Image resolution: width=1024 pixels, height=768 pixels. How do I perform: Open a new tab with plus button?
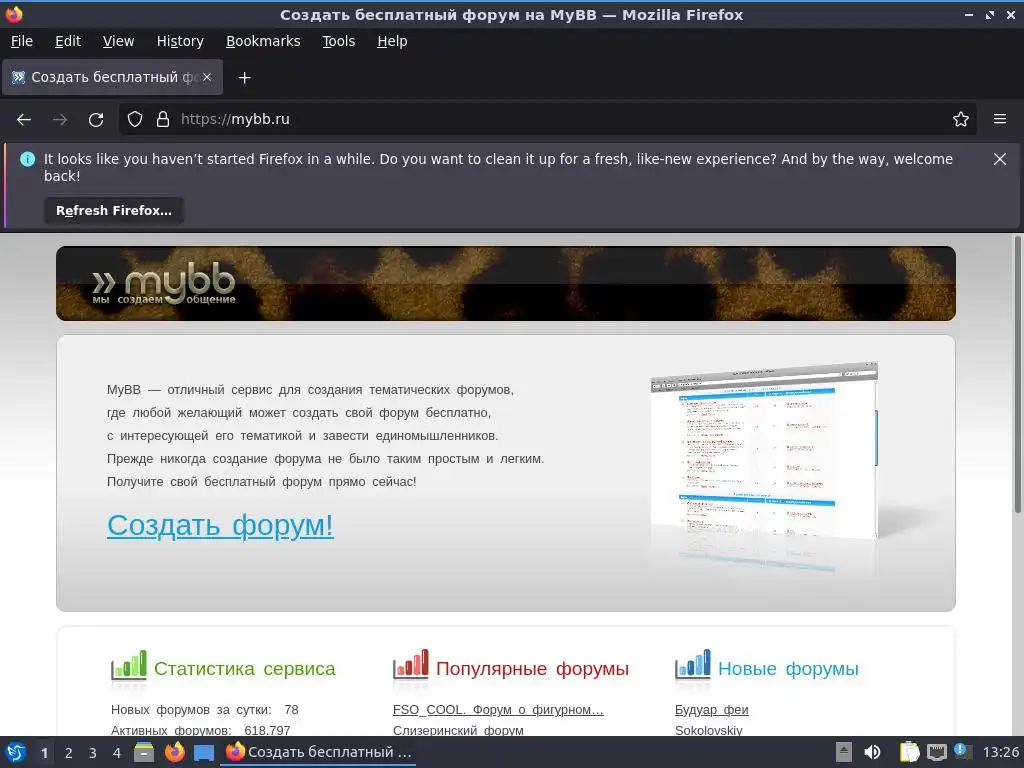point(244,78)
